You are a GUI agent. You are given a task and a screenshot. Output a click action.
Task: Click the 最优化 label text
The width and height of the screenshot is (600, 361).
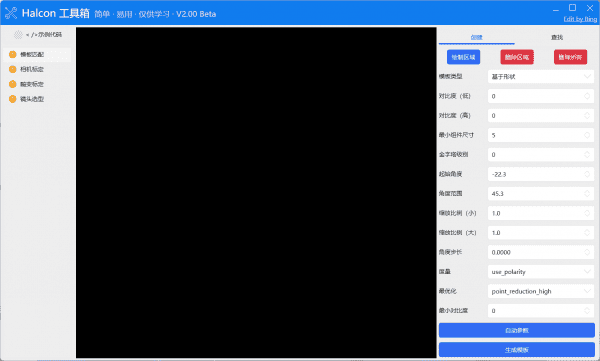click(447, 291)
